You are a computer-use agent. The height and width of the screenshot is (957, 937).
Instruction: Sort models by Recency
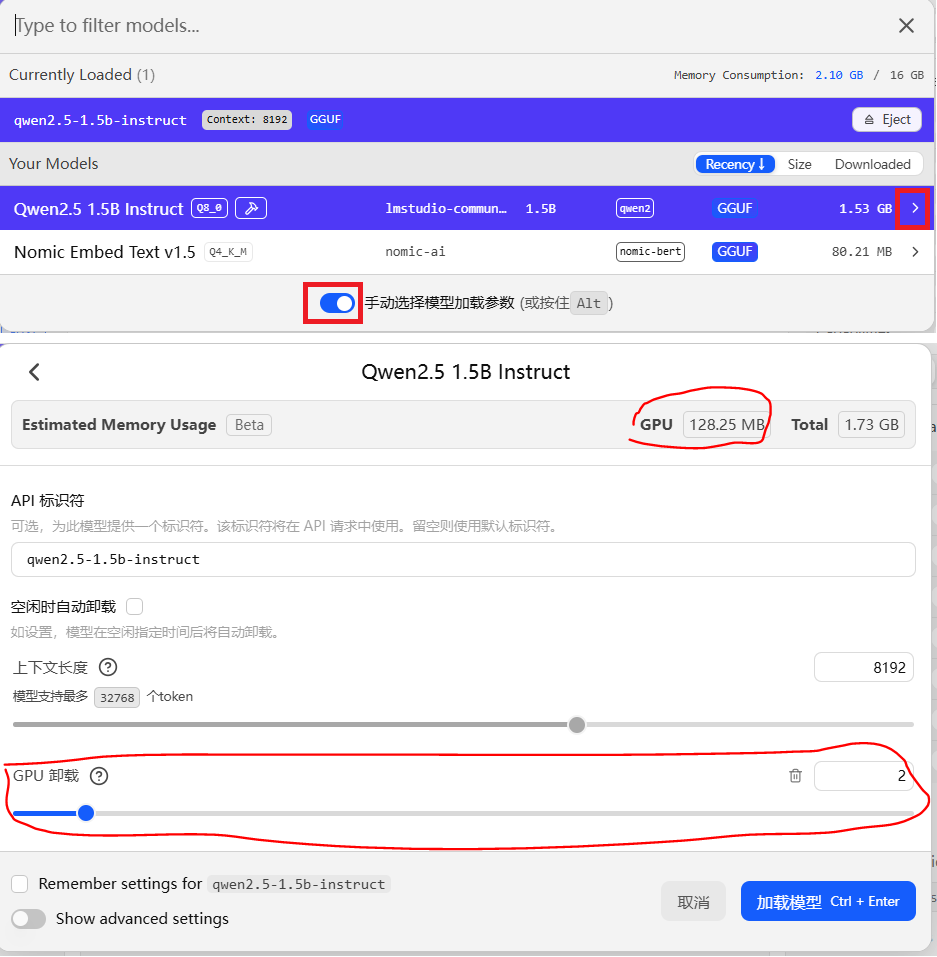coord(735,164)
